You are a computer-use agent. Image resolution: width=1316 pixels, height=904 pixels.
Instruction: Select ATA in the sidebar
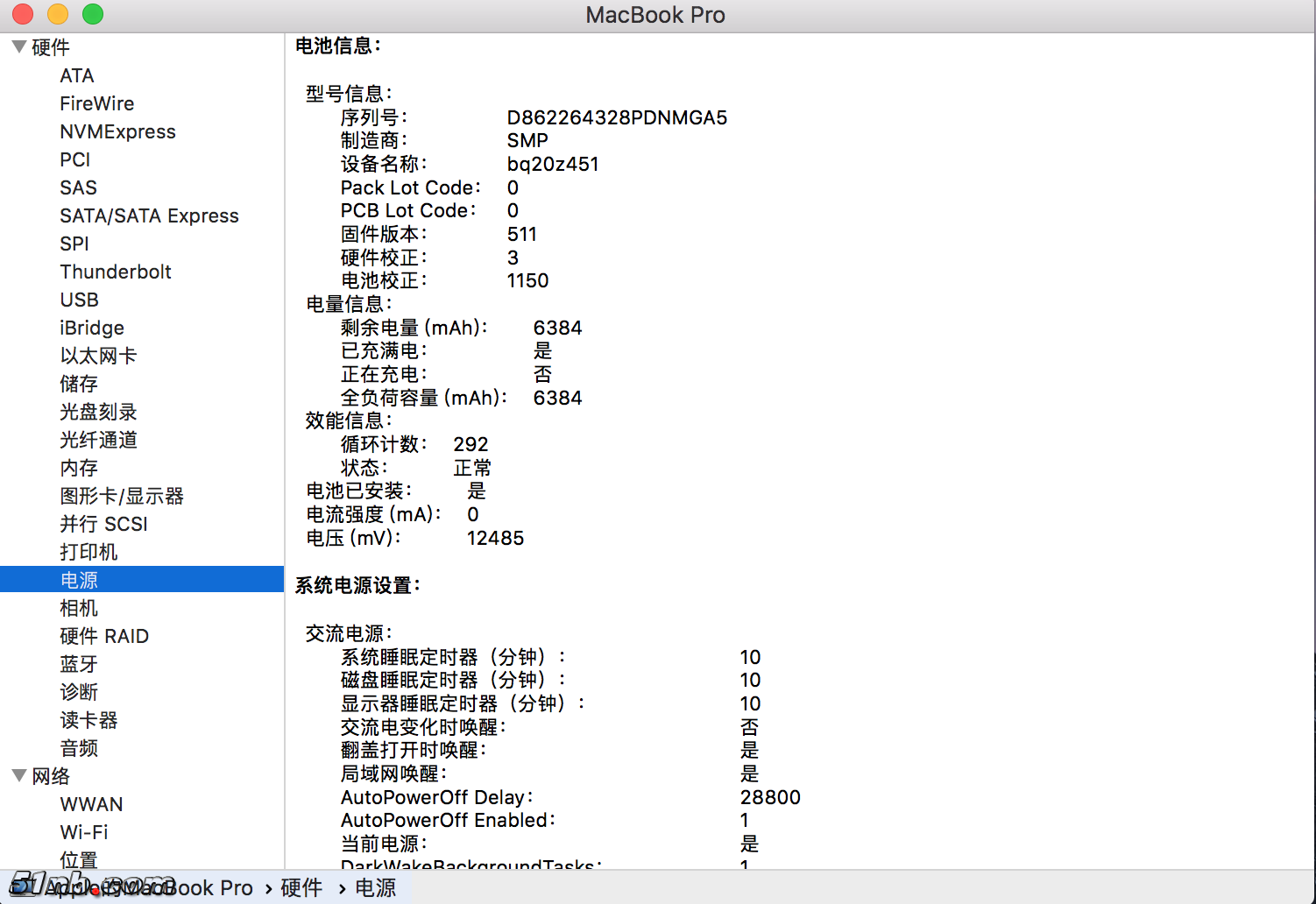76,75
